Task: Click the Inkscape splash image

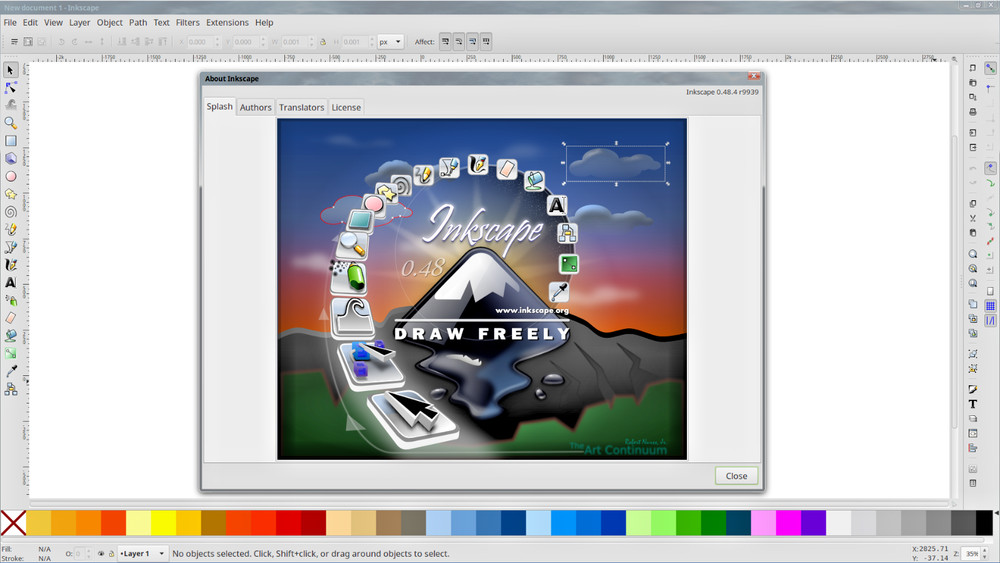Action: tap(482, 289)
